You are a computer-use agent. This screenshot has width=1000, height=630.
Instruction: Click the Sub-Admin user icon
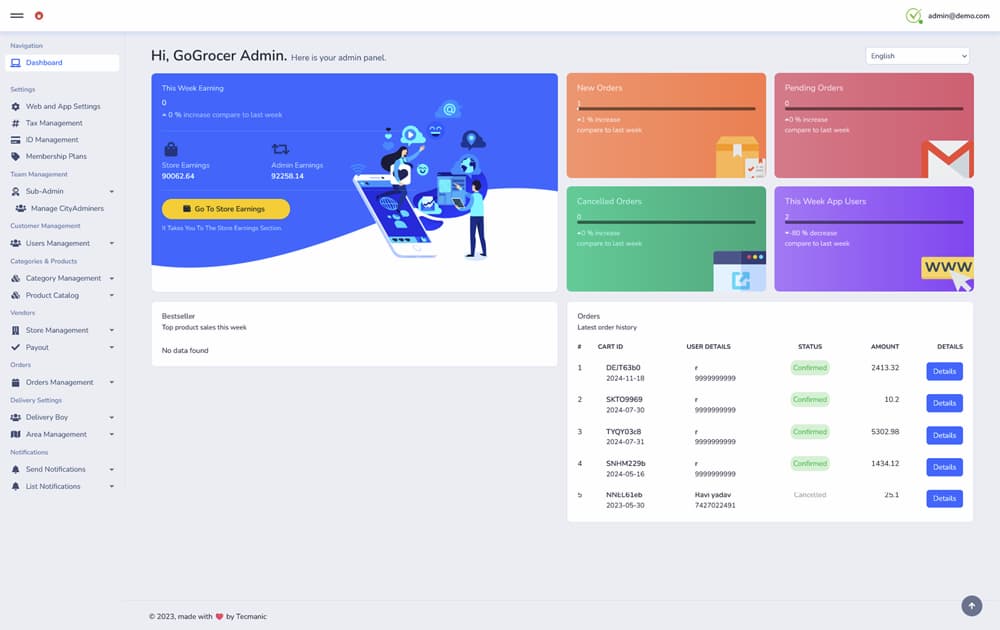(15, 191)
